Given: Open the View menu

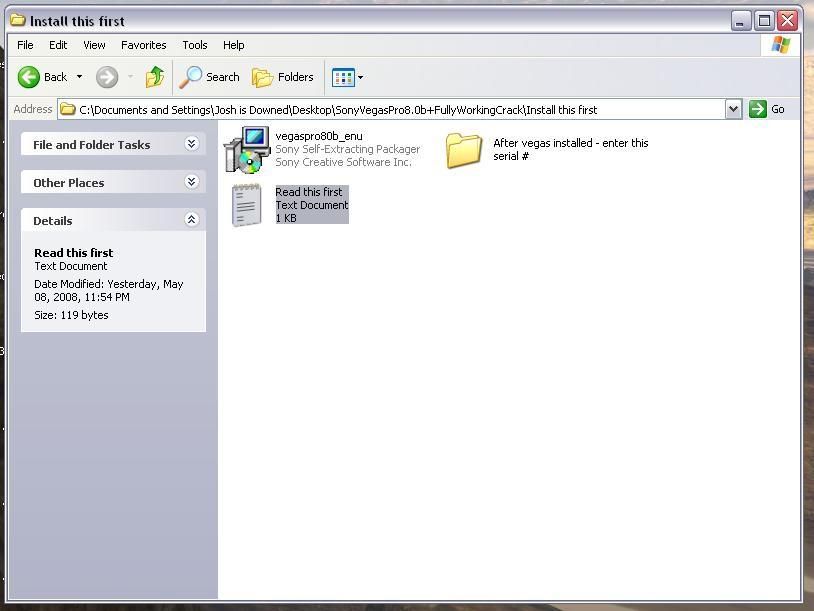Looking at the screenshot, I should [x=94, y=45].
